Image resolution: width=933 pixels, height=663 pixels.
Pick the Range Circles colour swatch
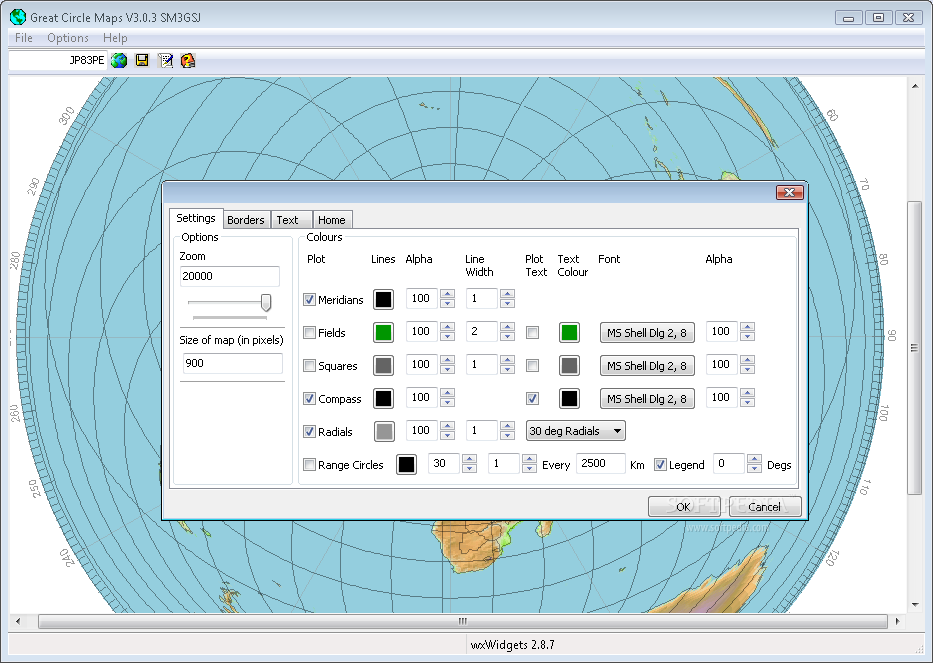pyautogui.click(x=406, y=464)
